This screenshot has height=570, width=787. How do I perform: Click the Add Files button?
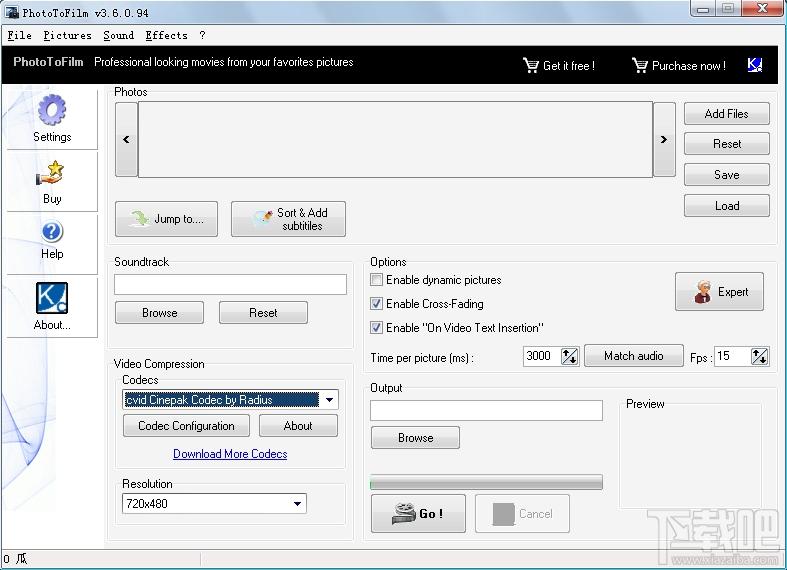pyautogui.click(x=726, y=114)
